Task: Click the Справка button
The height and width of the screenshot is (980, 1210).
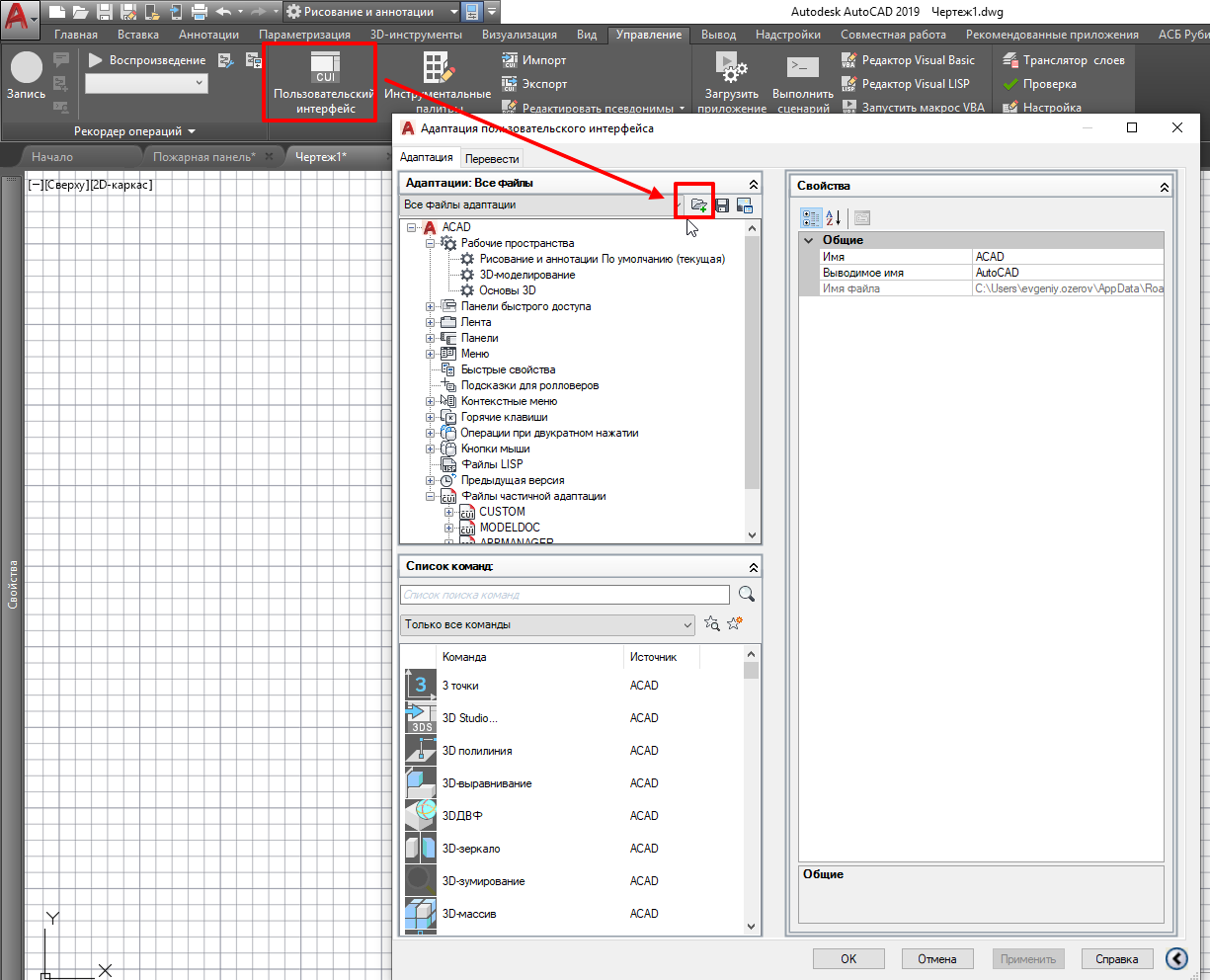Action: point(1117,958)
